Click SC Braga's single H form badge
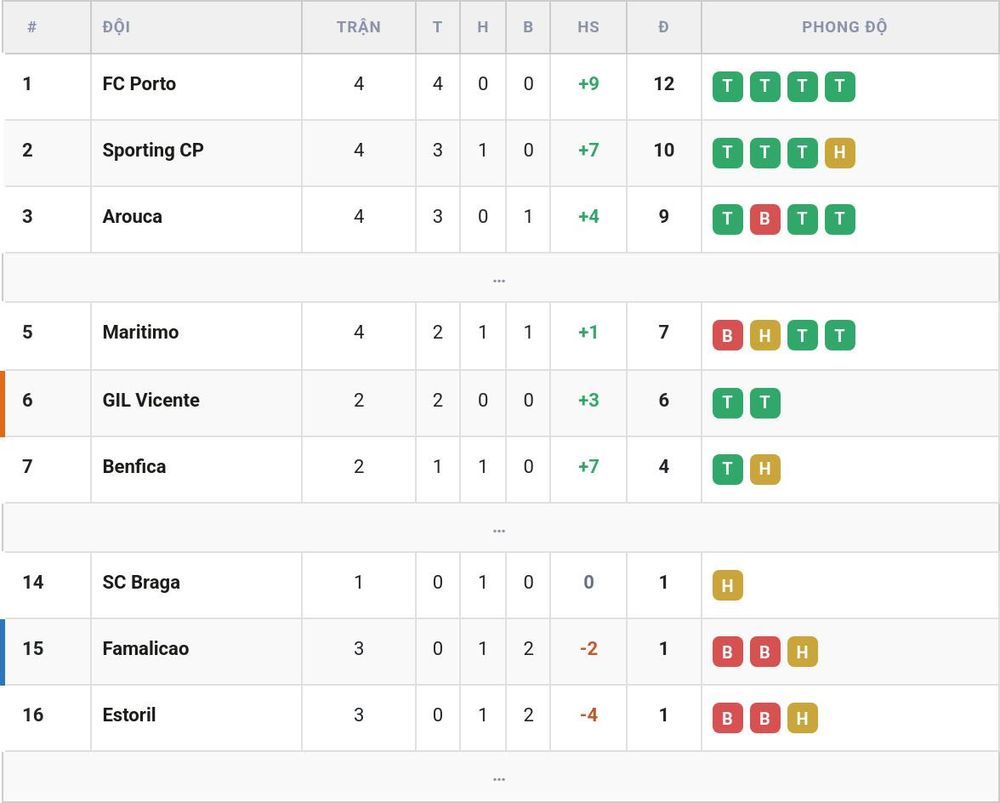 pyautogui.click(x=727, y=585)
